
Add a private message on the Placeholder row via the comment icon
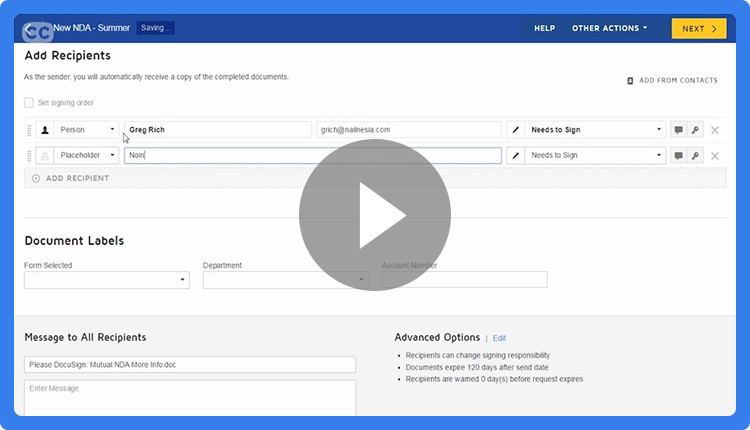pyautogui.click(x=678, y=155)
